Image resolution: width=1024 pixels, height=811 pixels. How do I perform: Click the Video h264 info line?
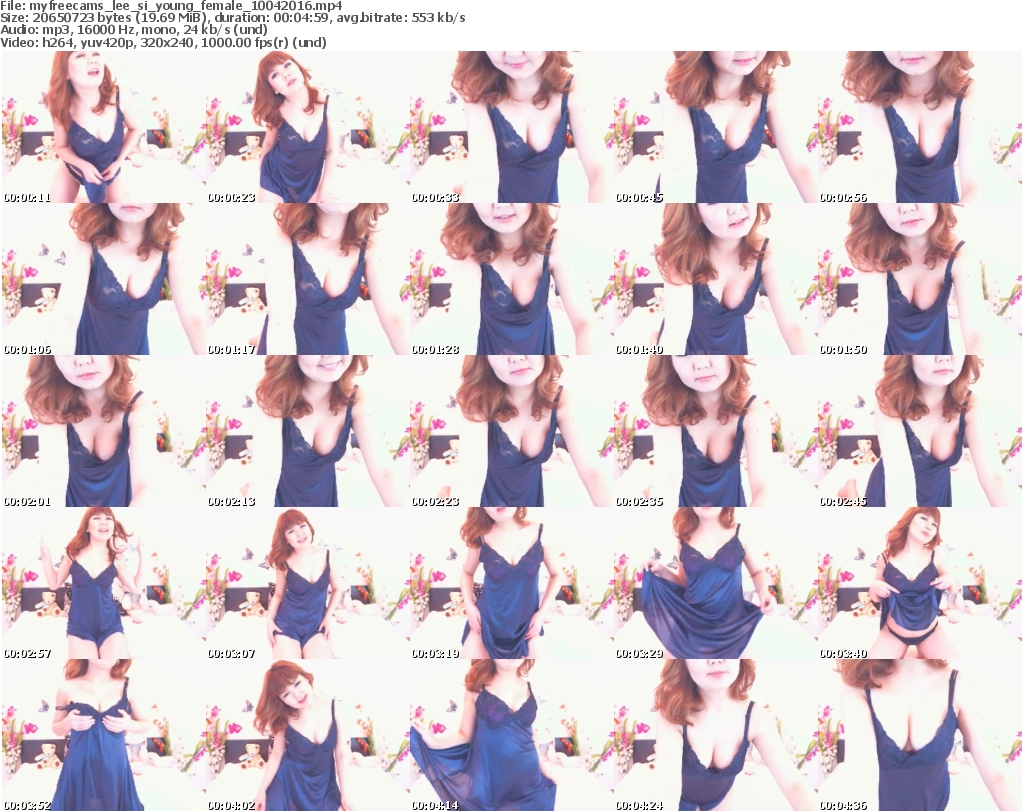[163, 42]
